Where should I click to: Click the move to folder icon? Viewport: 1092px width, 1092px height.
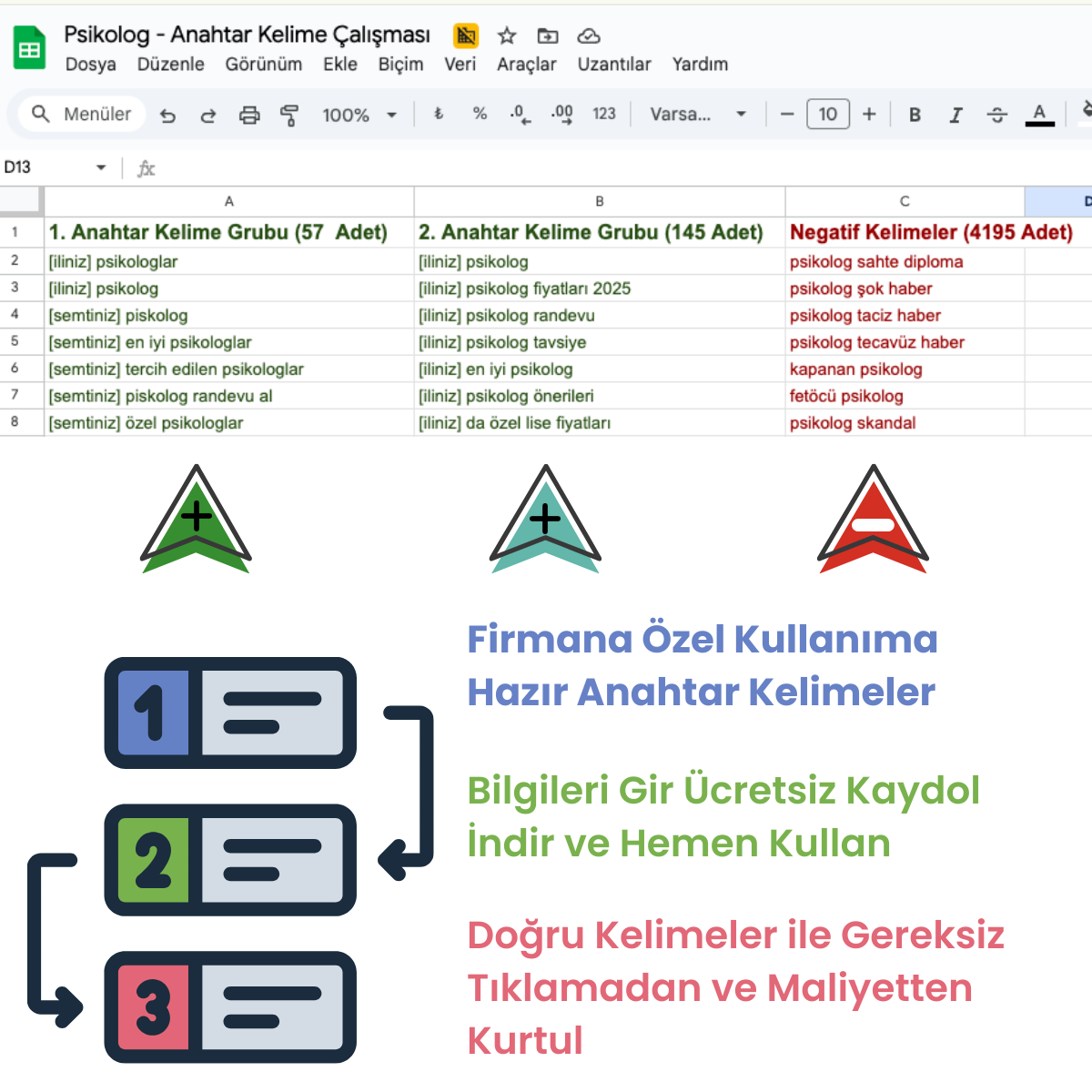tap(548, 35)
